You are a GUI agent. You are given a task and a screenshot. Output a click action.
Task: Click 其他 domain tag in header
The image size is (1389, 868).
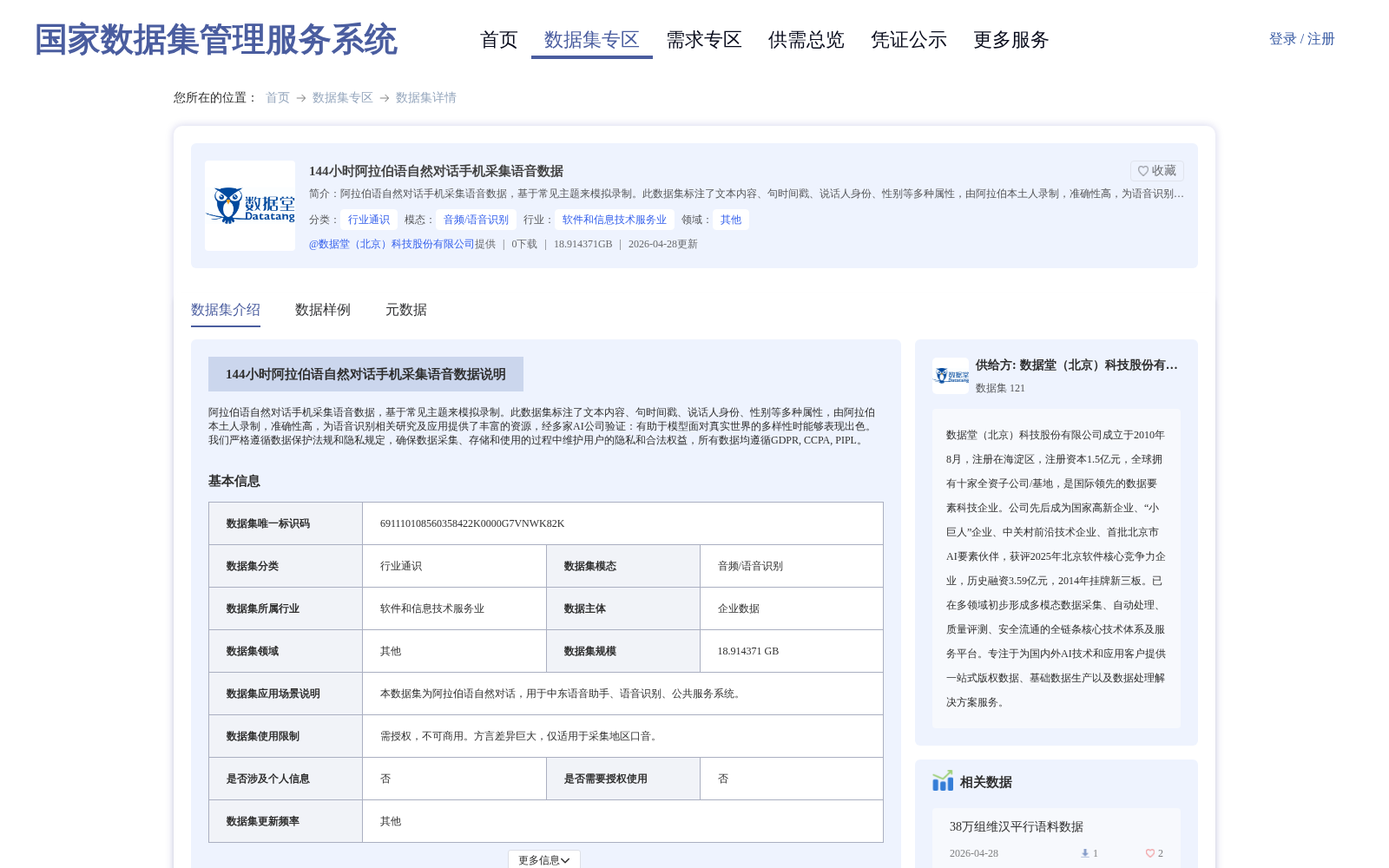tap(731, 220)
